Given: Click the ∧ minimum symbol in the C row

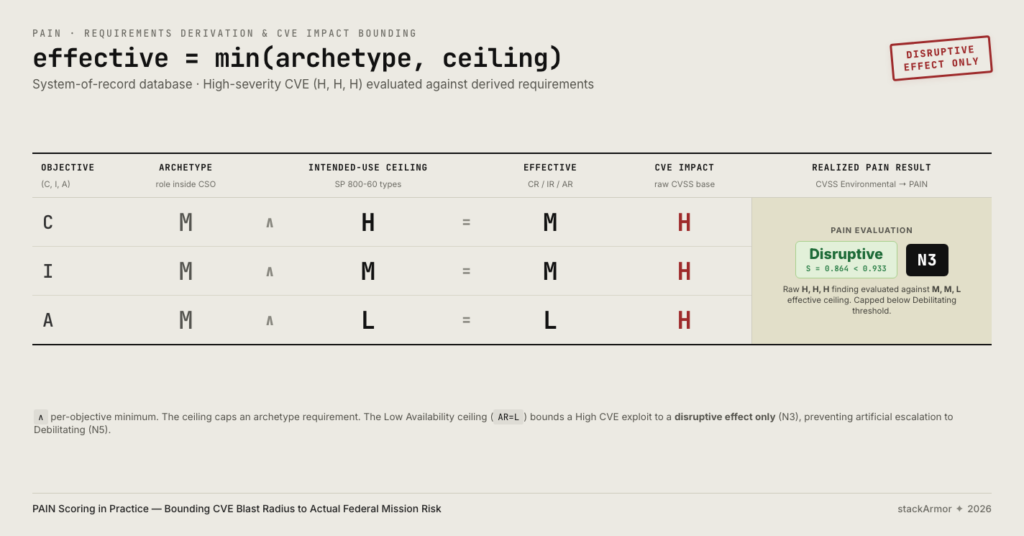Looking at the screenshot, I should [x=269, y=223].
